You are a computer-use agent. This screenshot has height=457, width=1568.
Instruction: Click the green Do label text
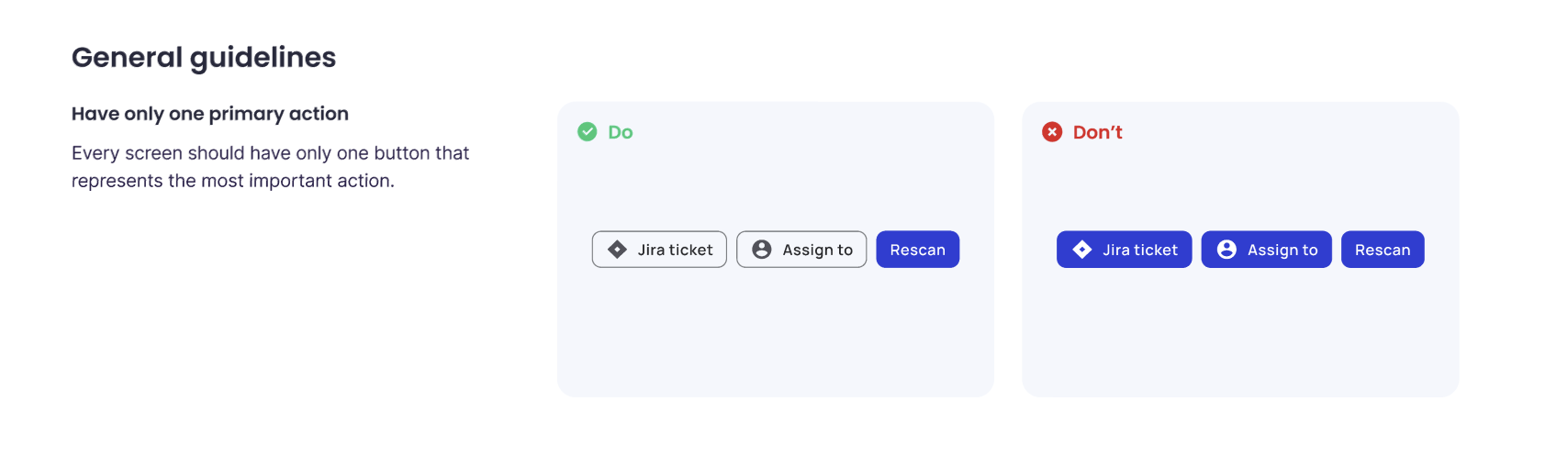(x=621, y=132)
